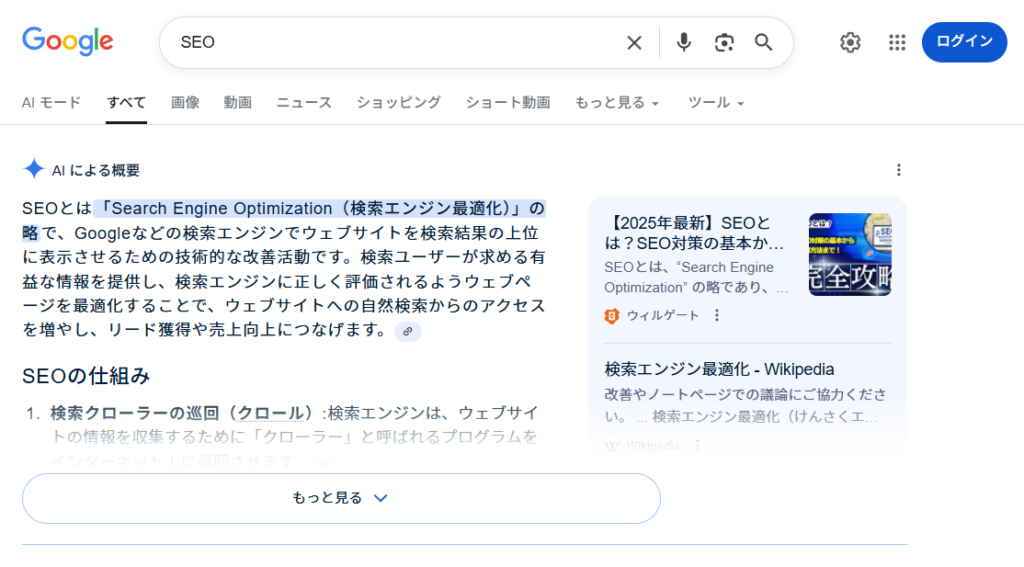Click the magnifying glass search icon
Image resolution: width=1024 pixels, height=567 pixels.
(x=764, y=42)
